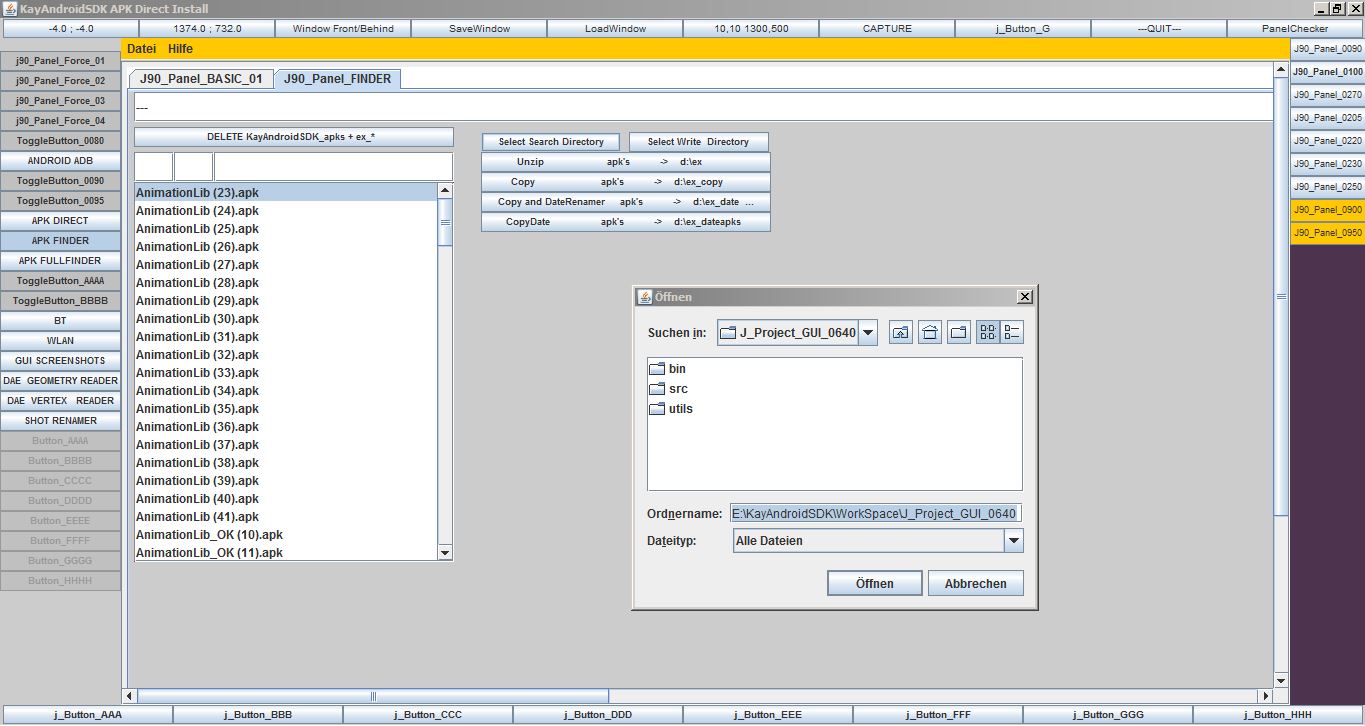Create a new folder in the dialog
The height and width of the screenshot is (726, 1365).
coord(959,333)
